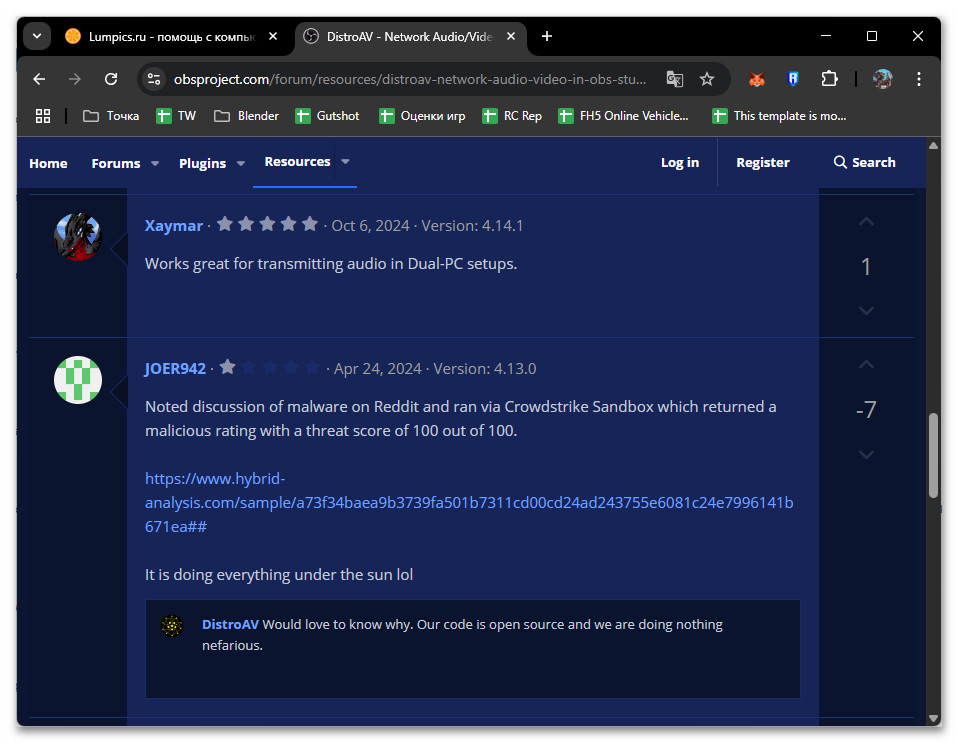The image size is (958, 743).
Task: Click the Bitwarden shield extension icon
Action: coord(793,79)
